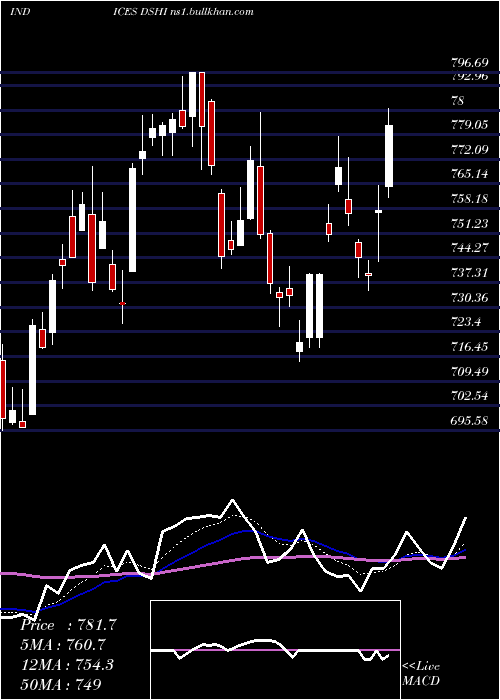Click the 737.31 price level label
The height and width of the screenshot is (700, 500).
tap(470, 272)
